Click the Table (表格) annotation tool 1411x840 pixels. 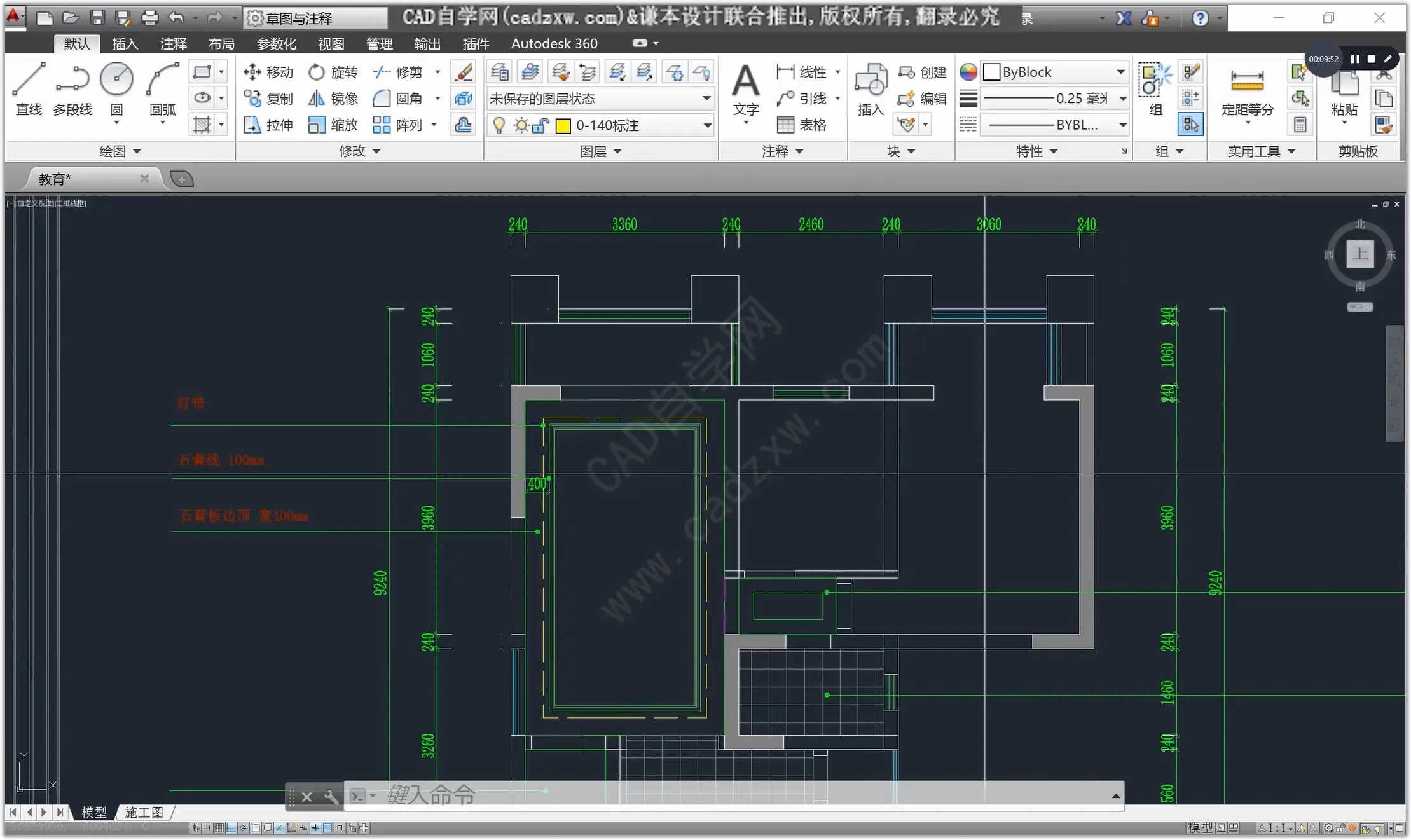(802, 125)
